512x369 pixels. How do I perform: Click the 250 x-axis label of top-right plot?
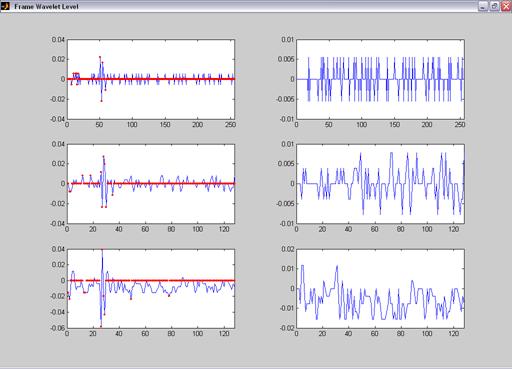(x=460, y=124)
